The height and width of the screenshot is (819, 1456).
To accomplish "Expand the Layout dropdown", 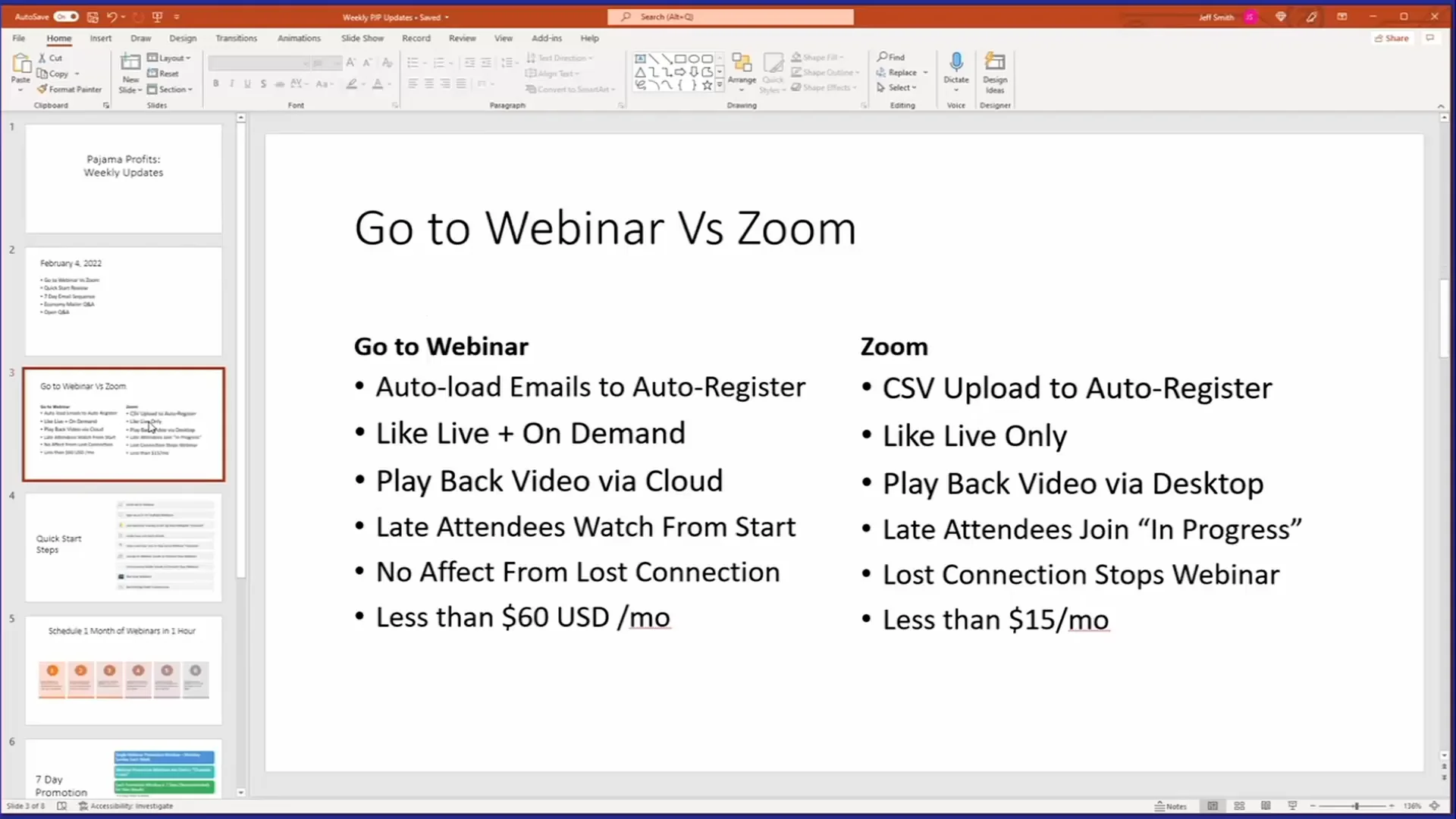I will (169, 58).
